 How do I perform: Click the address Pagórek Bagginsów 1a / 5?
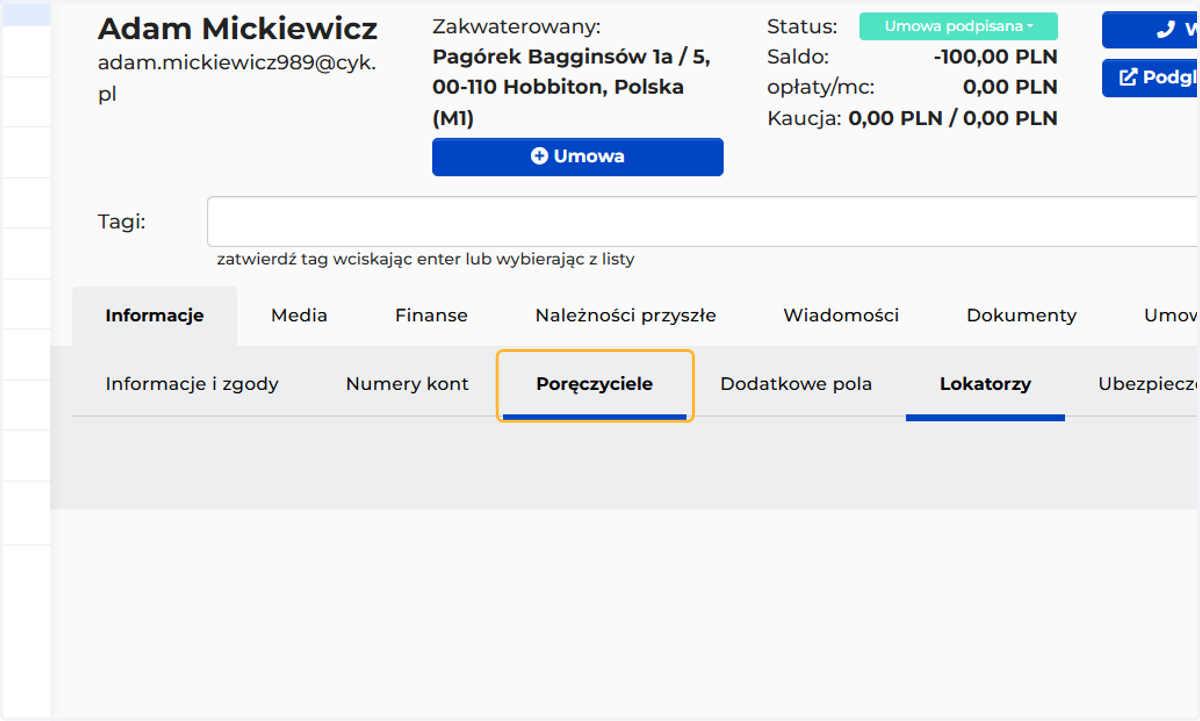point(571,57)
